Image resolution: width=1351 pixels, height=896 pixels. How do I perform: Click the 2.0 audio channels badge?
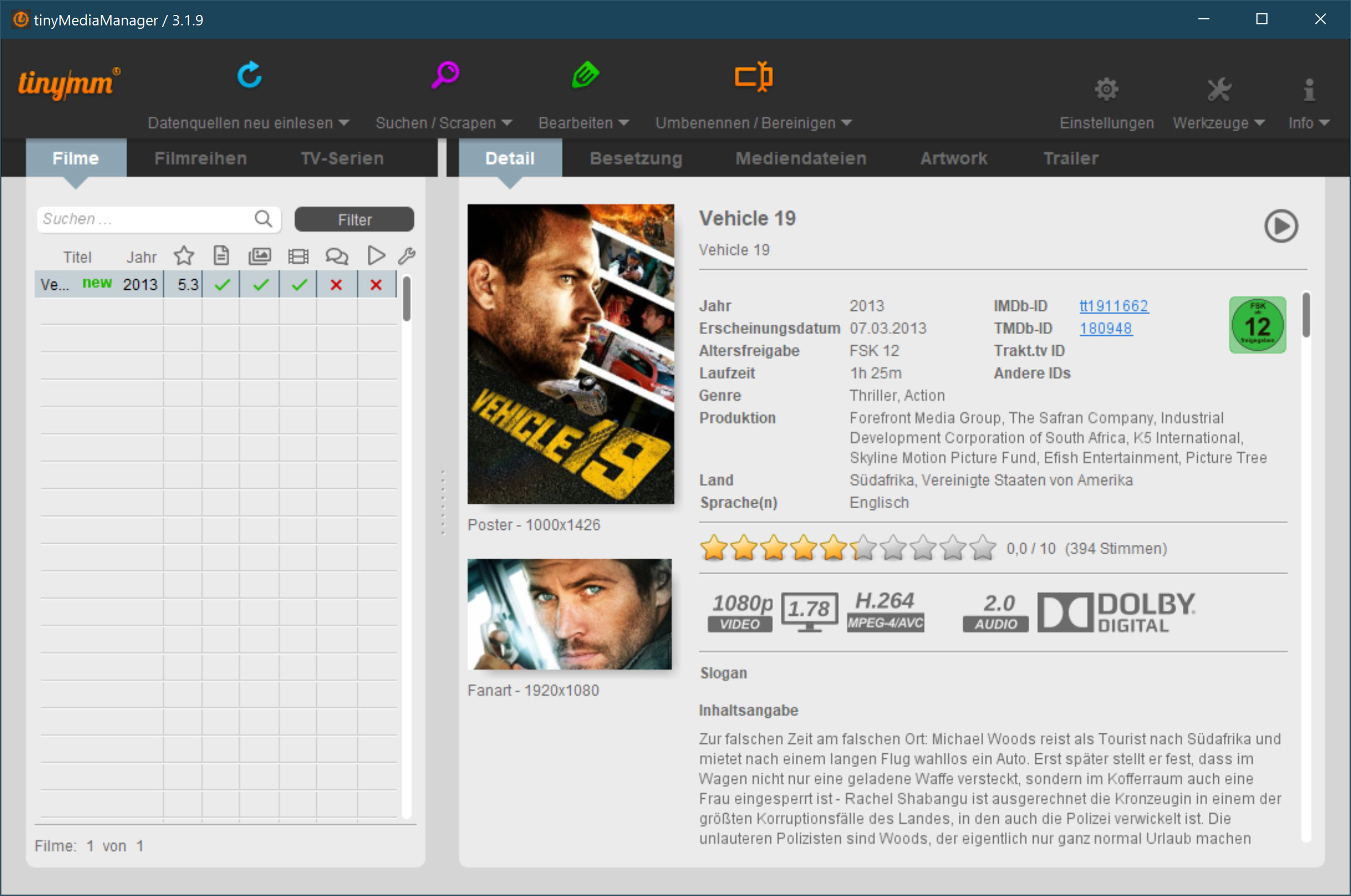(x=995, y=612)
